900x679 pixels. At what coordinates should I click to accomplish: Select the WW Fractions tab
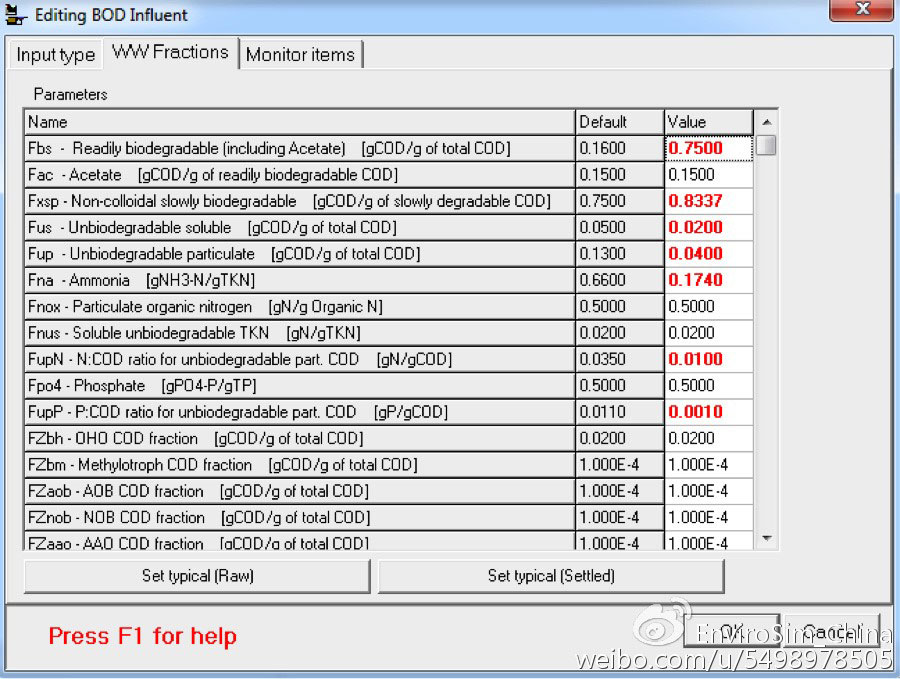tap(170, 53)
